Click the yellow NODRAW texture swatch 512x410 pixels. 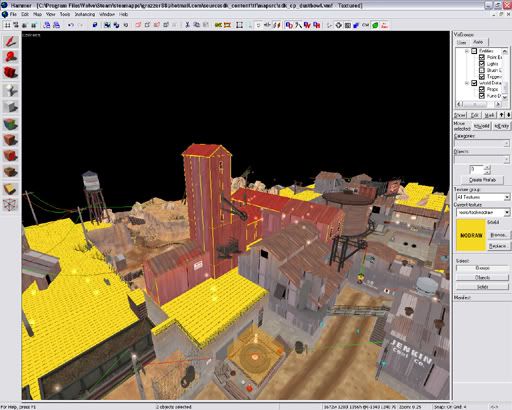point(471,235)
